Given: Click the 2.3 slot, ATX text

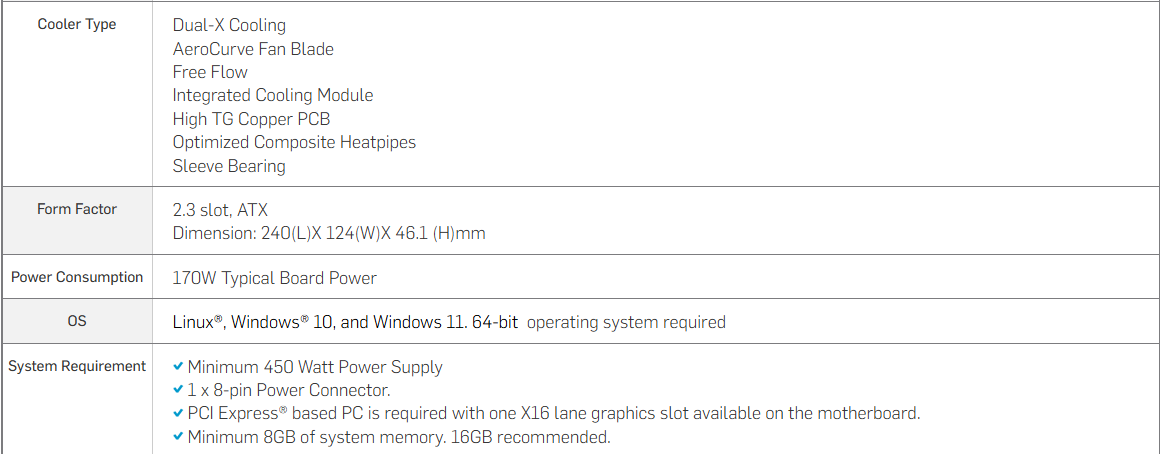Looking at the screenshot, I should point(220,211).
